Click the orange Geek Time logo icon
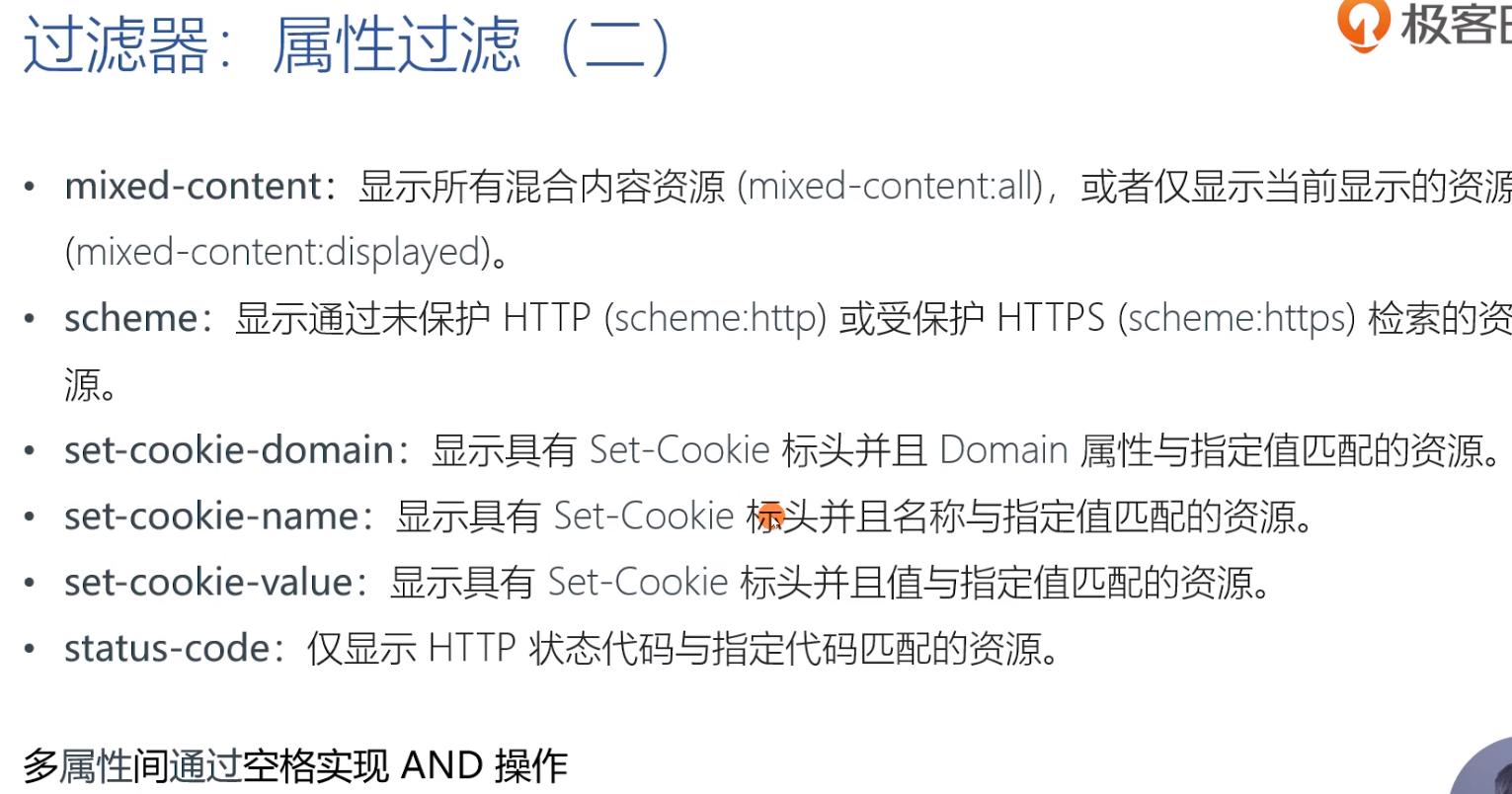This screenshot has height=794, width=1512. click(x=1362, y=24)
